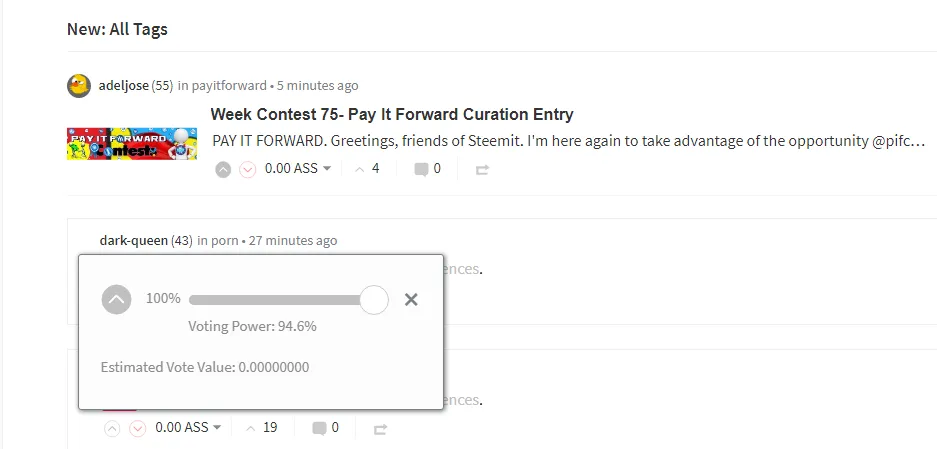The image size is (937, 449).
Task: Upvote the bottom post with 19 votes
Action: click(112, 429)
